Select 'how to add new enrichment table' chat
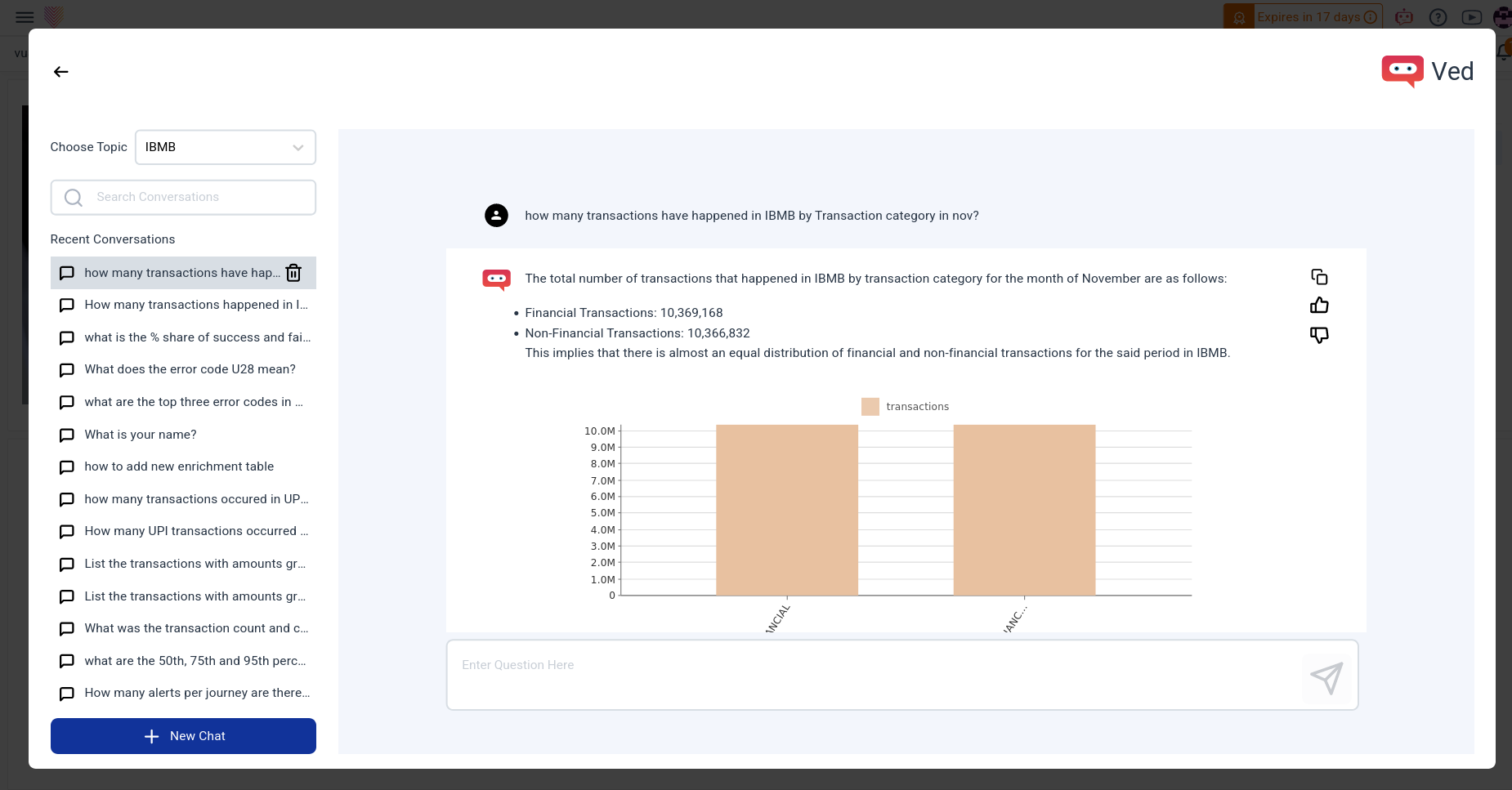 [x=179, y=466]
